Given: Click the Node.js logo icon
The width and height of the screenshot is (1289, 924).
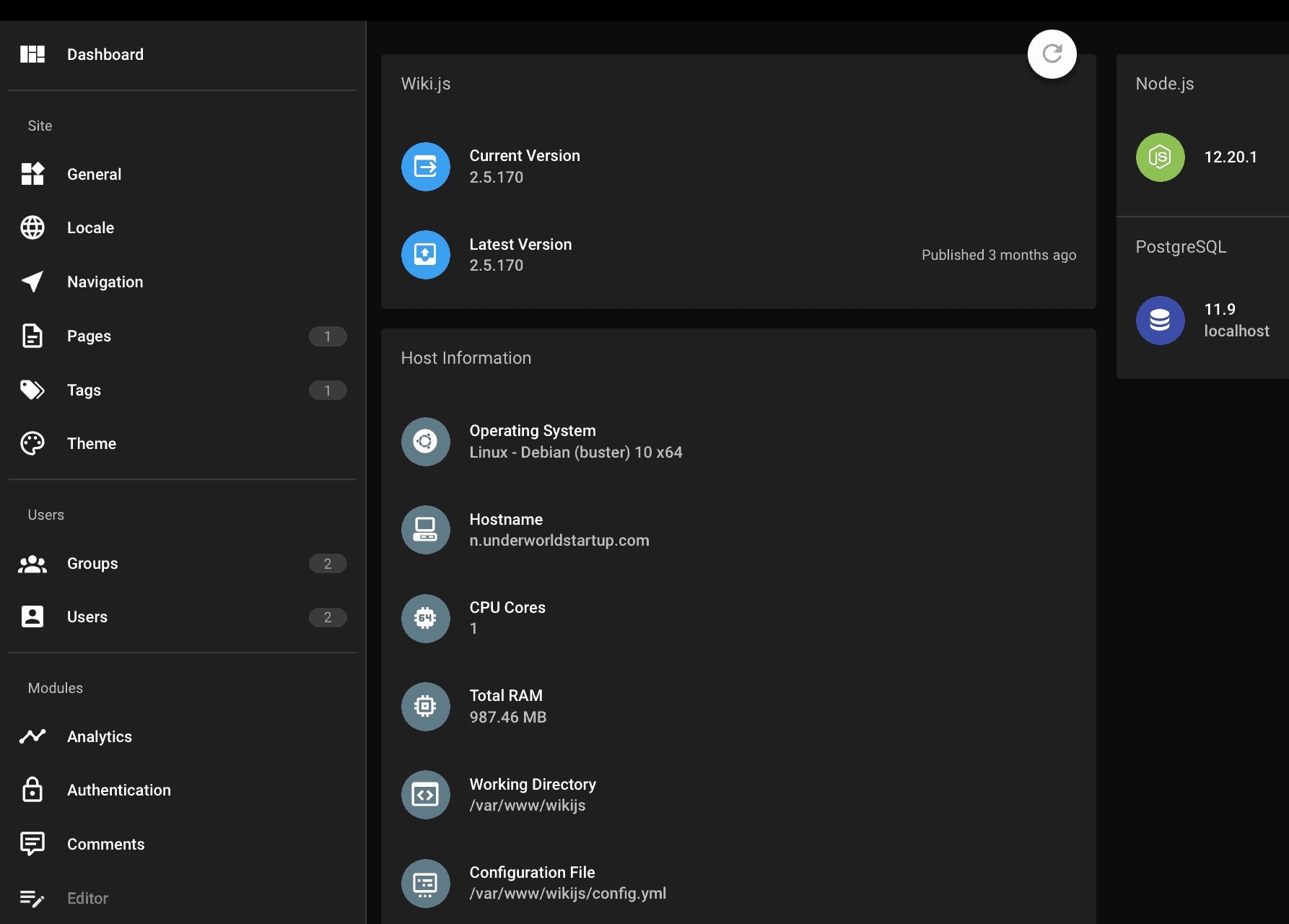Looking at the screenshot, I should click(1161, 157).
